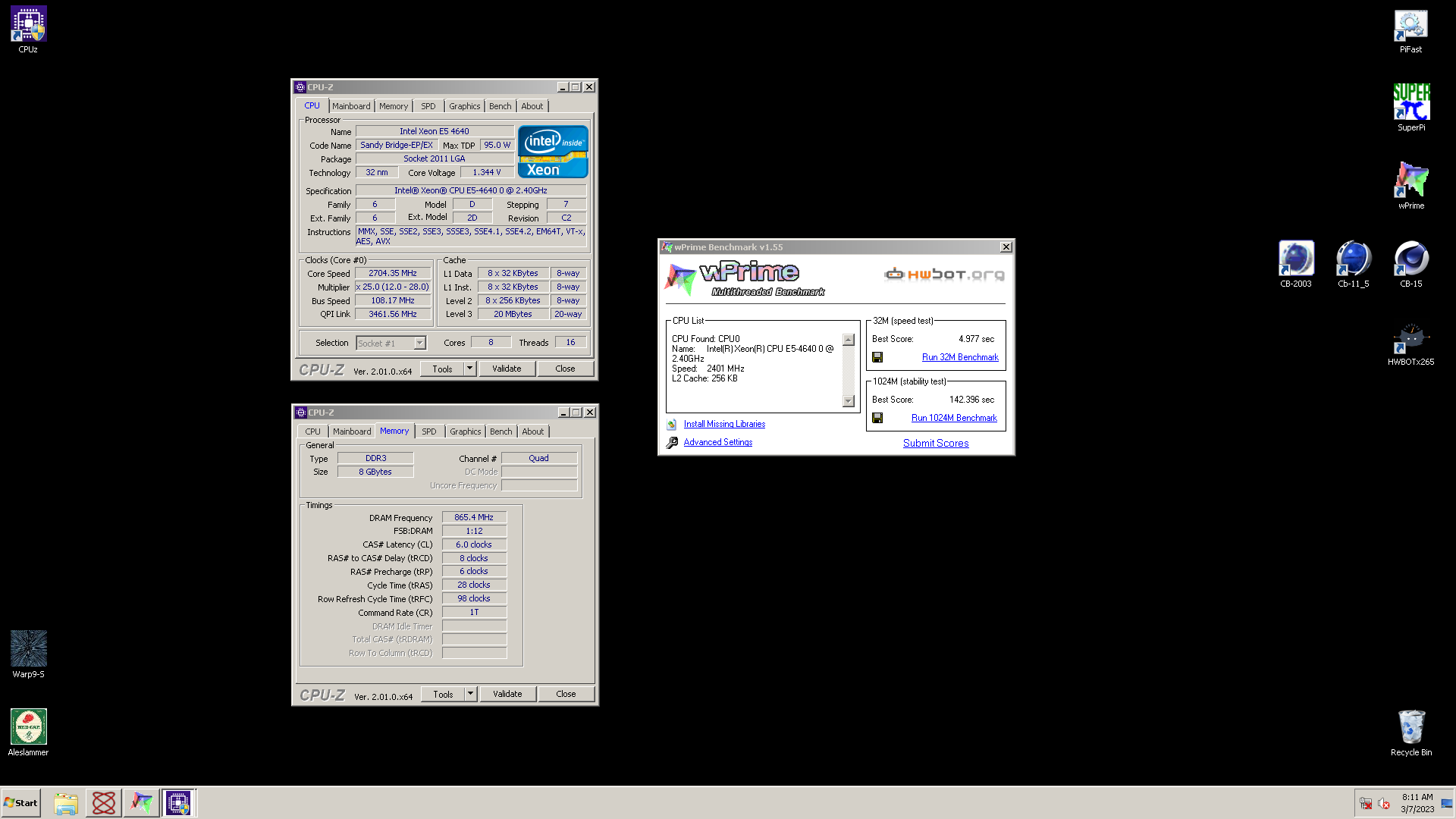The width and height of the screenshot is (1456, 819).
Task: Click the show desktop tray icon
Action: 1448,803
